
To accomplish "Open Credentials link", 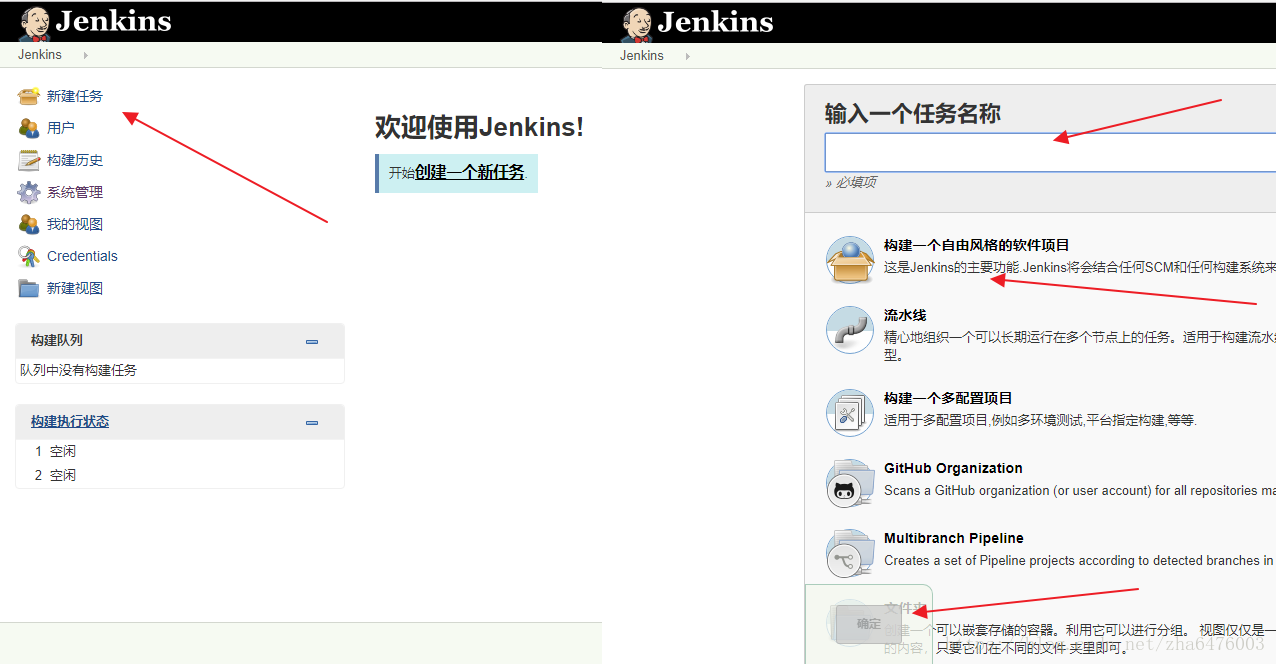I will click(82, 256).
